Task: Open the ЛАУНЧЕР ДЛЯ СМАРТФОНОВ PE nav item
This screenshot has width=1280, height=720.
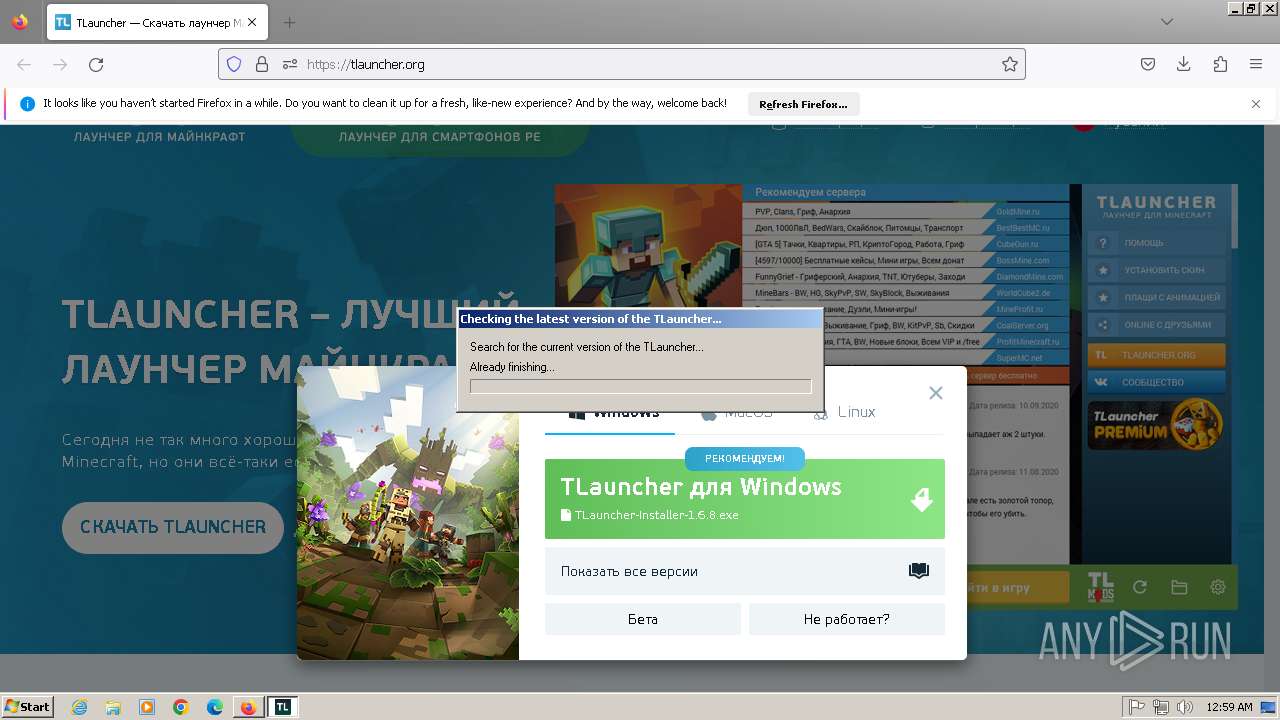Action: coord(439,137)
